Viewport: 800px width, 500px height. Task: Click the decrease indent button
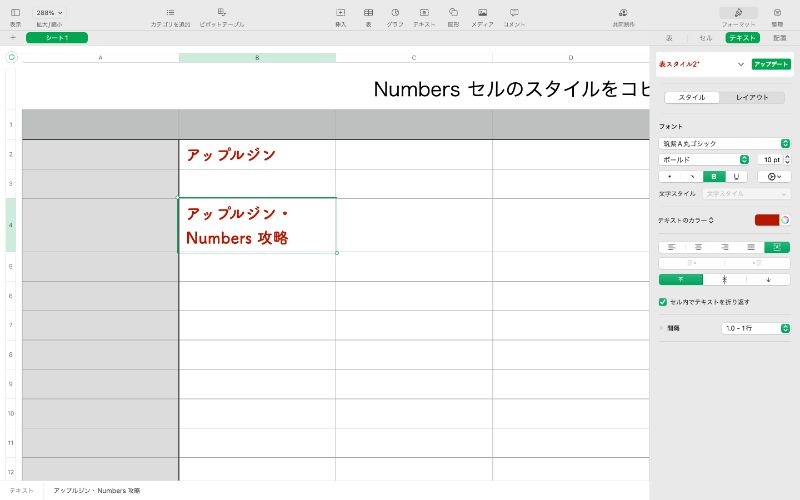click(691, 263)
